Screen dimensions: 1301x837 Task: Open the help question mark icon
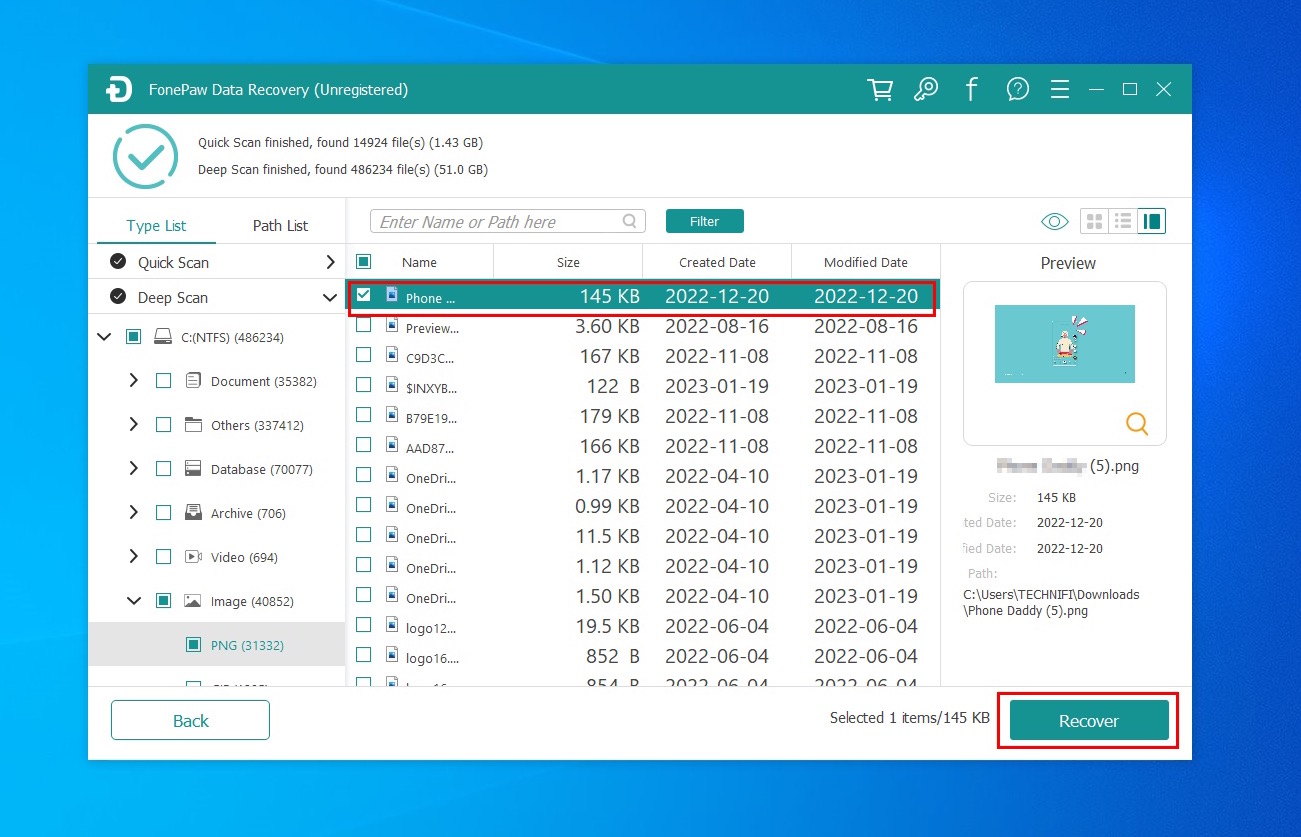click(x=1018, y=90)
